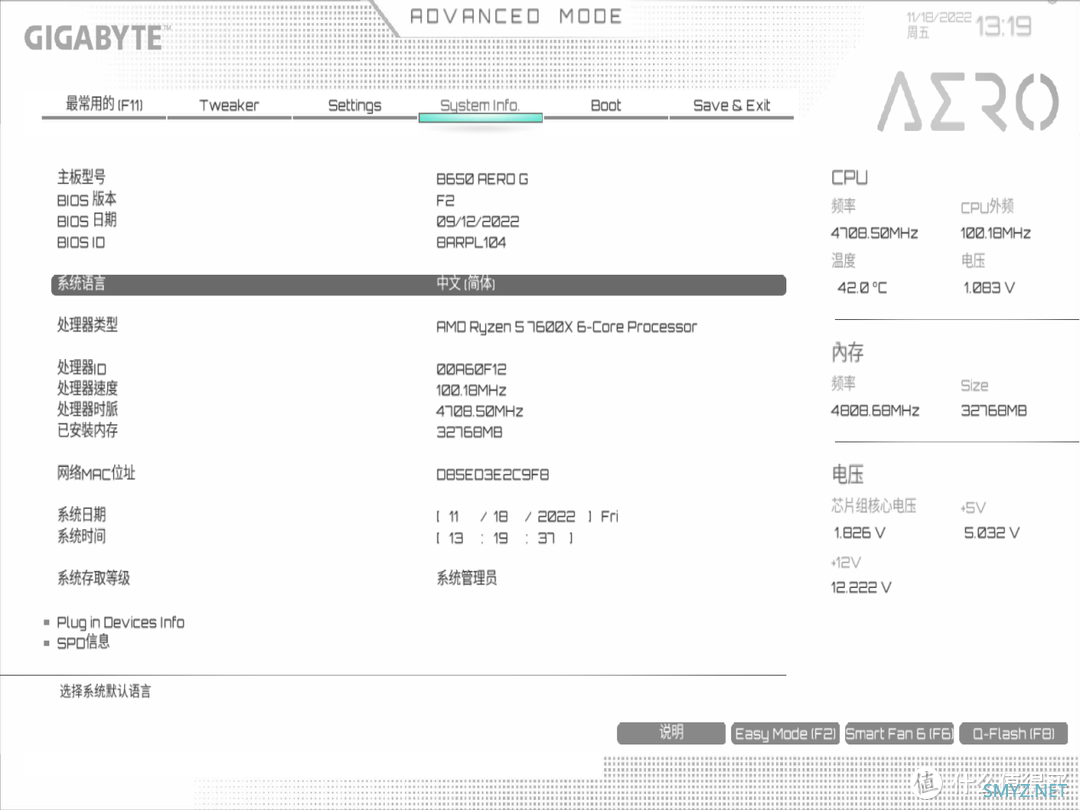Click BIOS 版本 value F2

coord(445,200)
